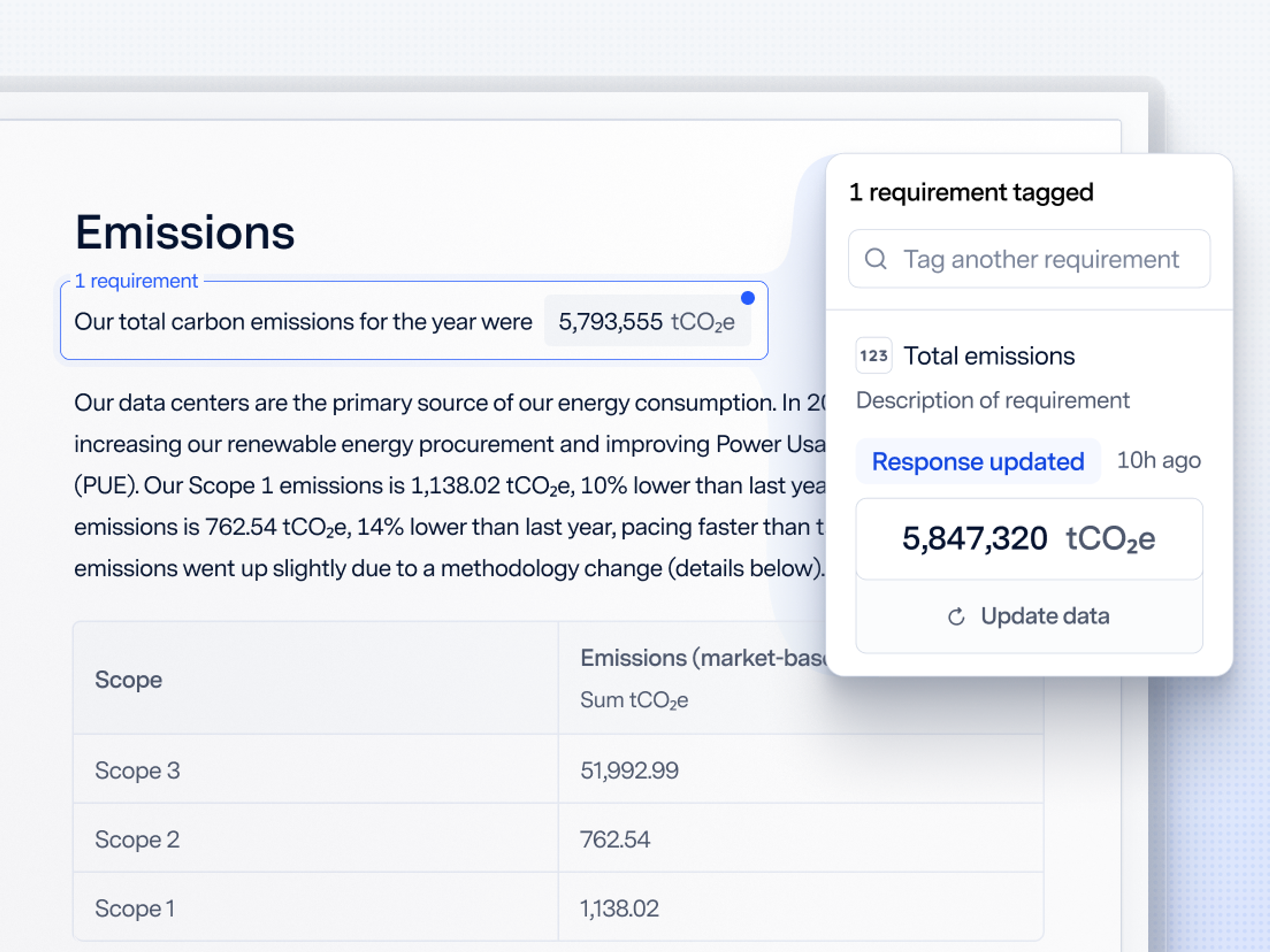The image size is (1270, 952).
Task: Click the 1 requirement tagged heading
Action: tap(971, 192)
